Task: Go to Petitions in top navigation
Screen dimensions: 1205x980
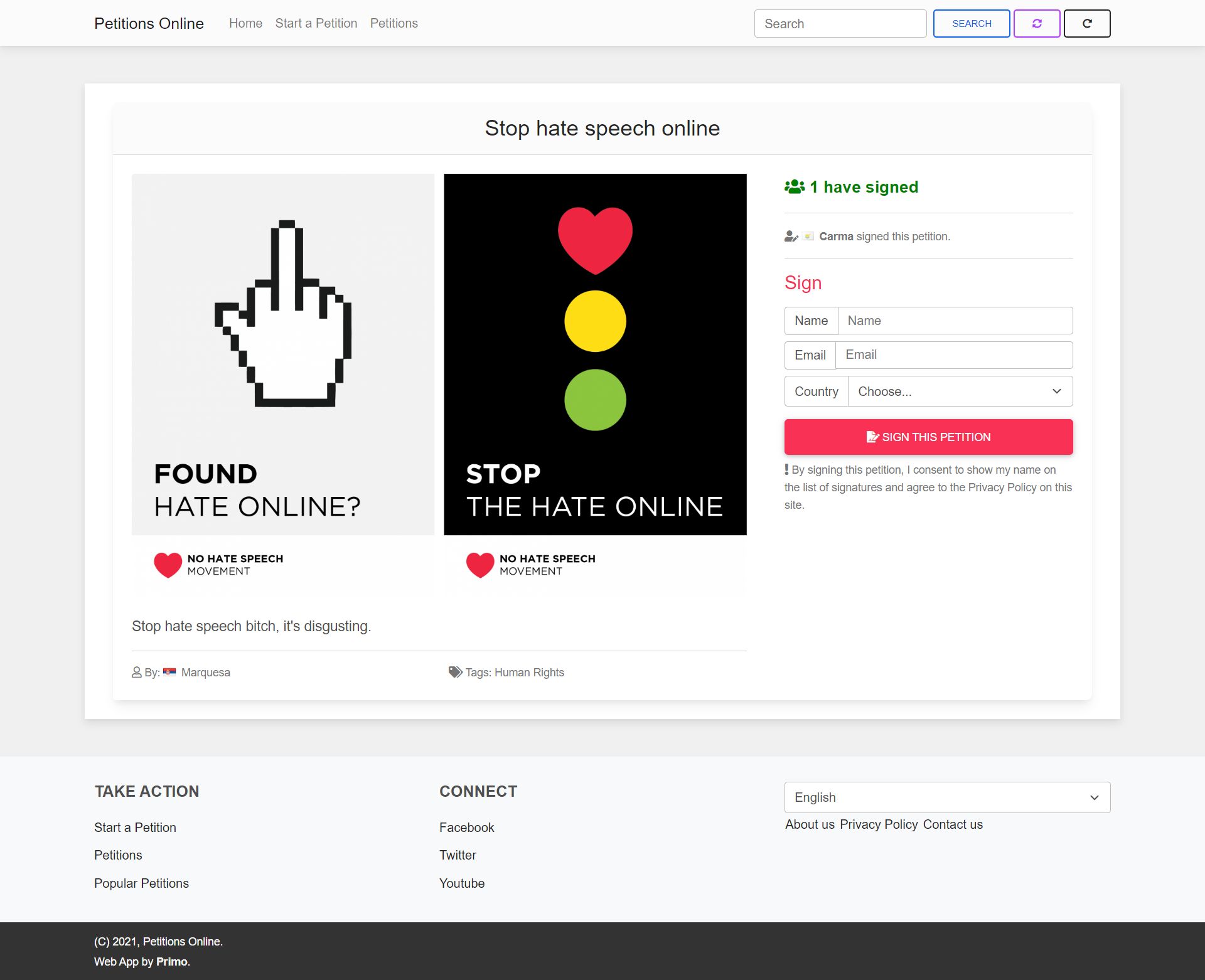Action: point(394,23)
